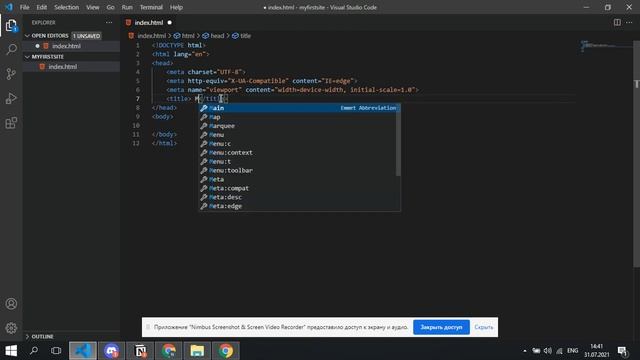This screenshot has height=360, width=640.
Task: Click unsaved dot on index.html tab
Action: [x=169, y=22]
